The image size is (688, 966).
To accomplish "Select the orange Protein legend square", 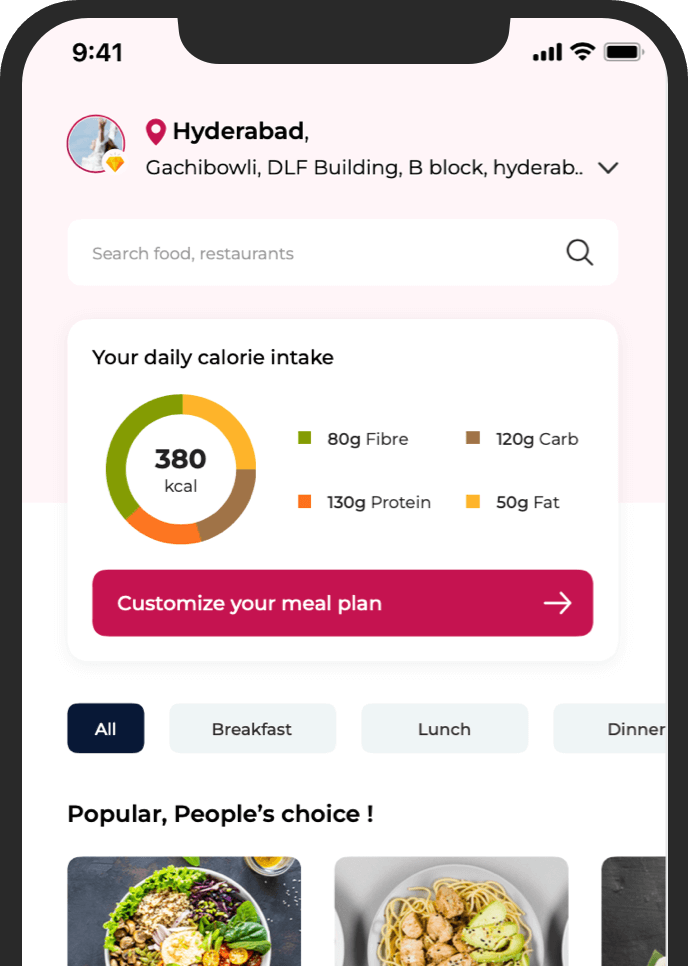I will point(303,501).
